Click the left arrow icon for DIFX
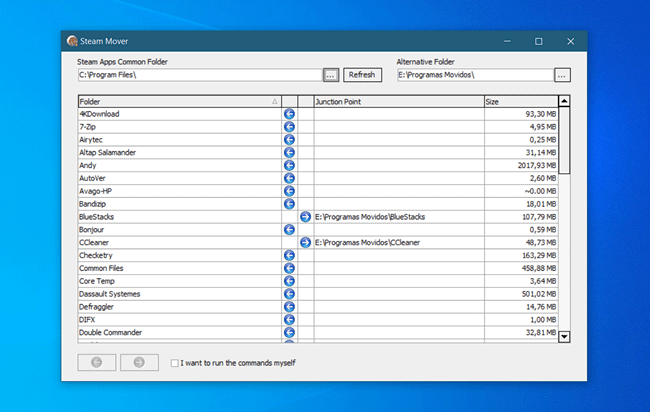 (x=289, y=320)
